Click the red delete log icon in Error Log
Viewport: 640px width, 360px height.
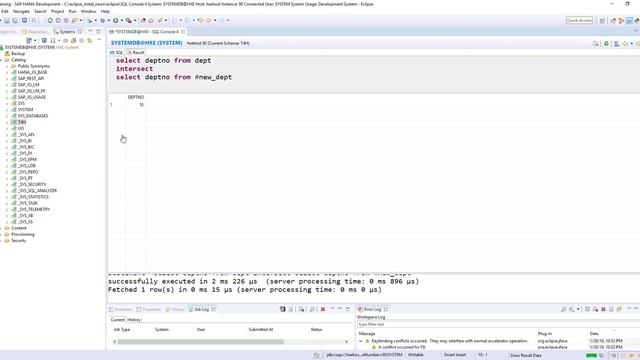pyautogui.click(x=603, y=309)
